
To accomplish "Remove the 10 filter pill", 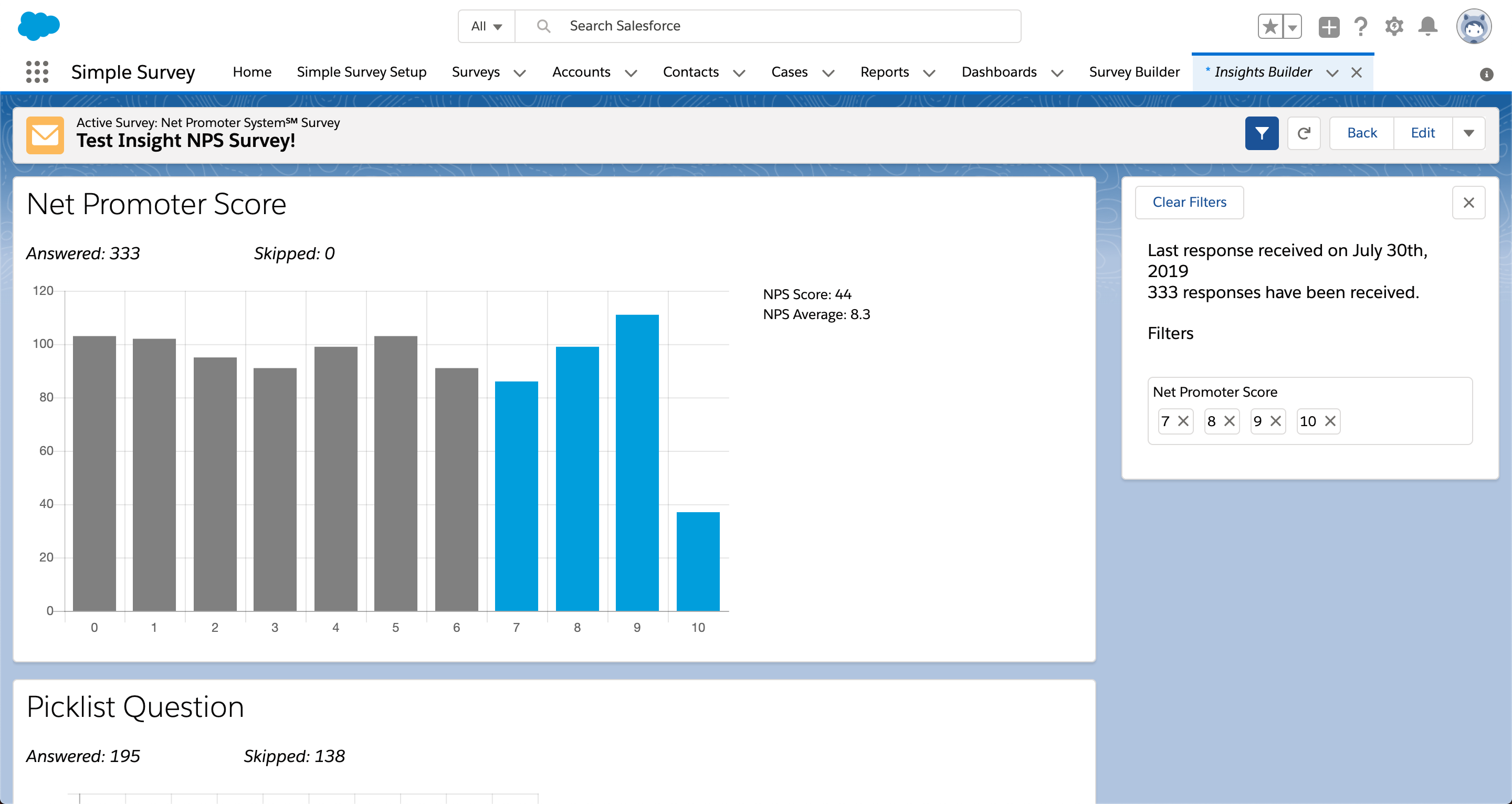I will click(x=1330, y=421).
